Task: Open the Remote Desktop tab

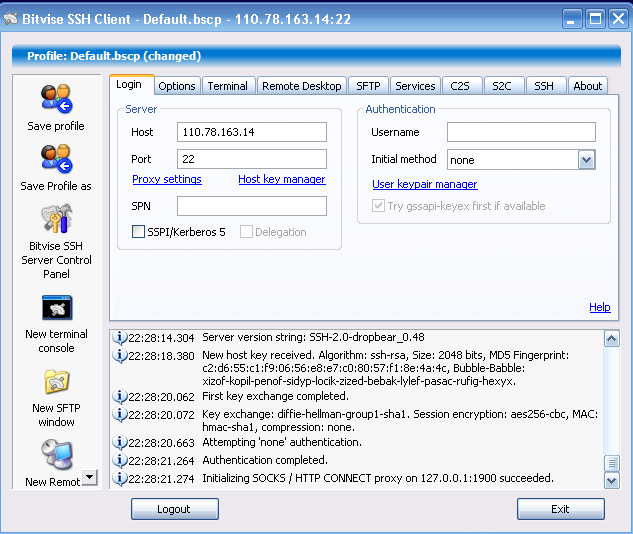Action: 302,86
